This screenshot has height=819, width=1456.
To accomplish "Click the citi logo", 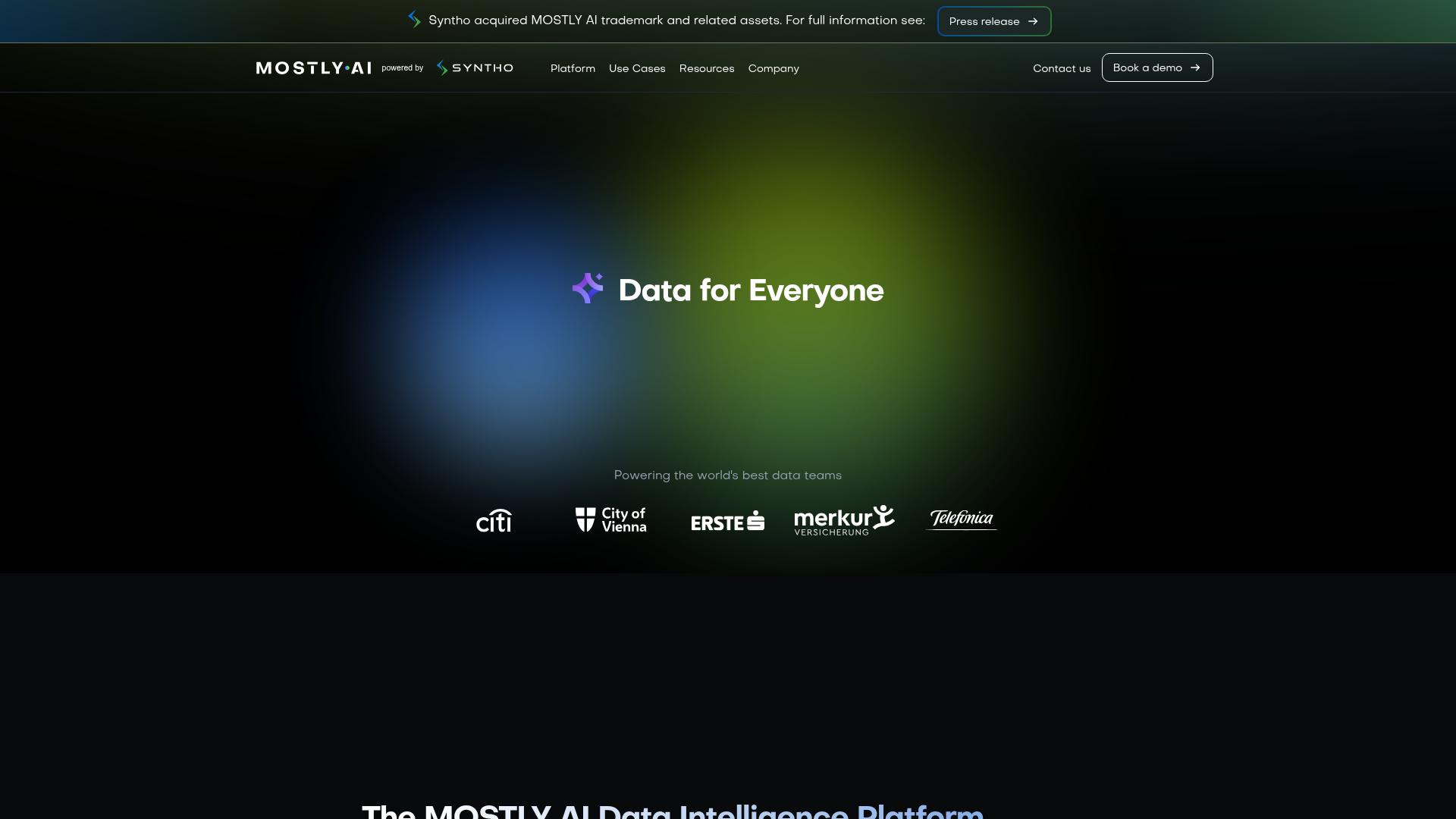I will [494, 520].
